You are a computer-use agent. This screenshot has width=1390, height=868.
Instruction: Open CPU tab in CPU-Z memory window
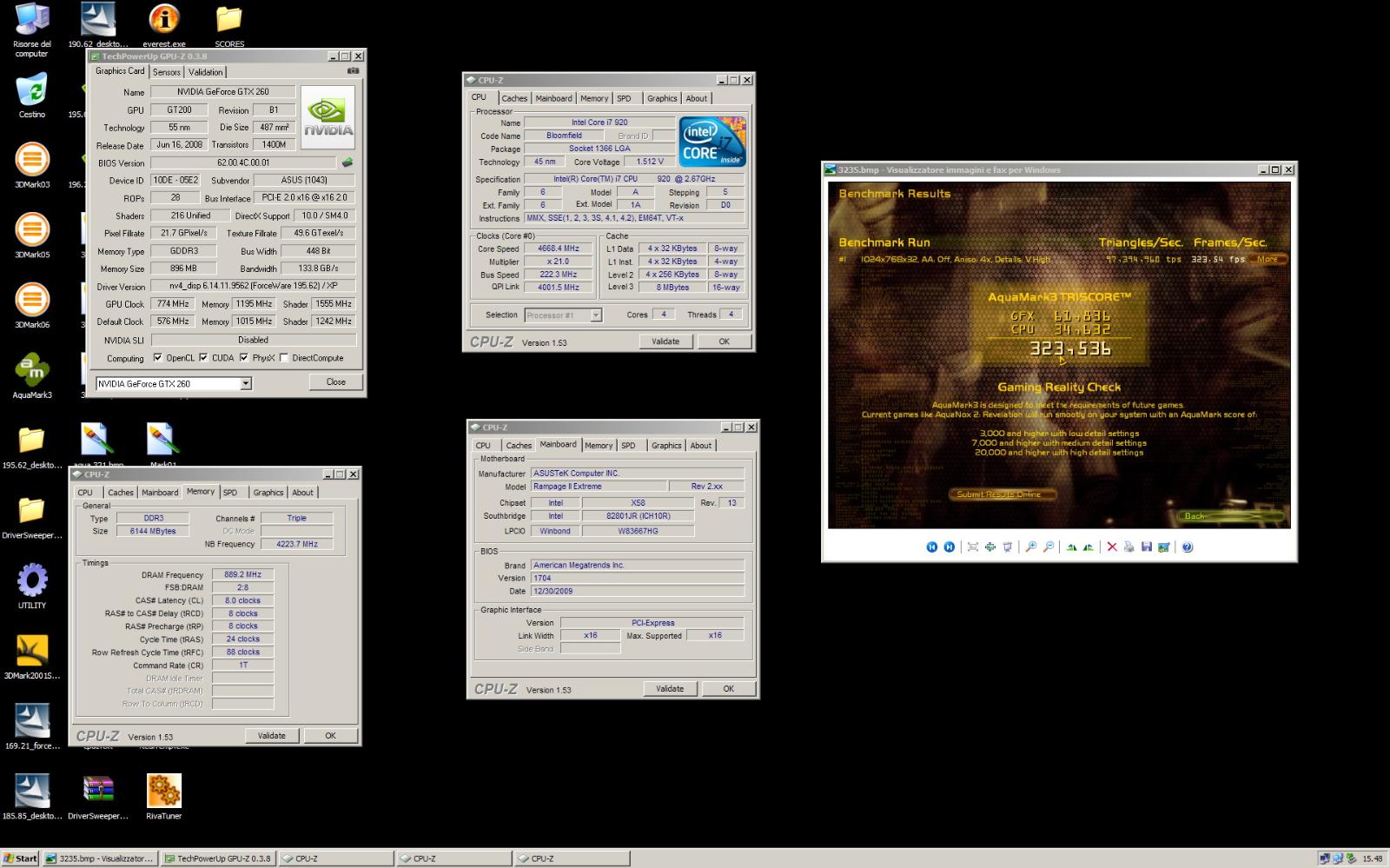pyautogui.click(x=85, y=493)
